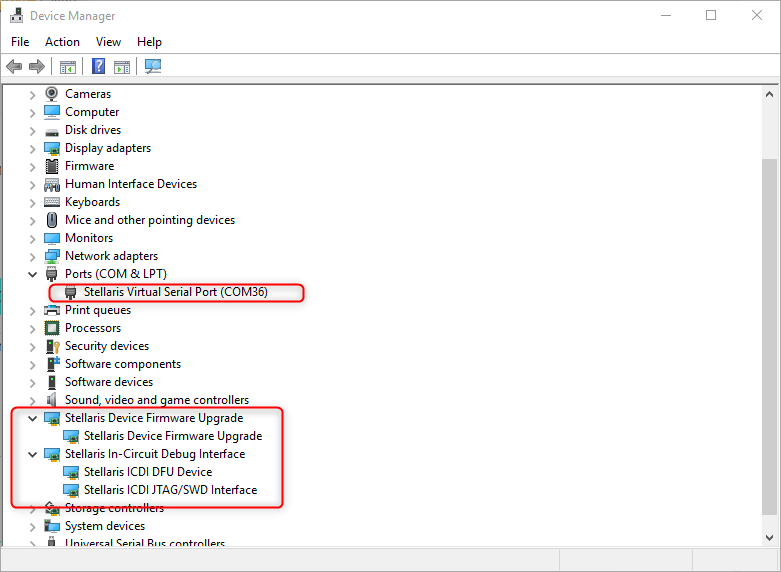
Task: Select the Storage controllers label
Action: pos(115,508)
